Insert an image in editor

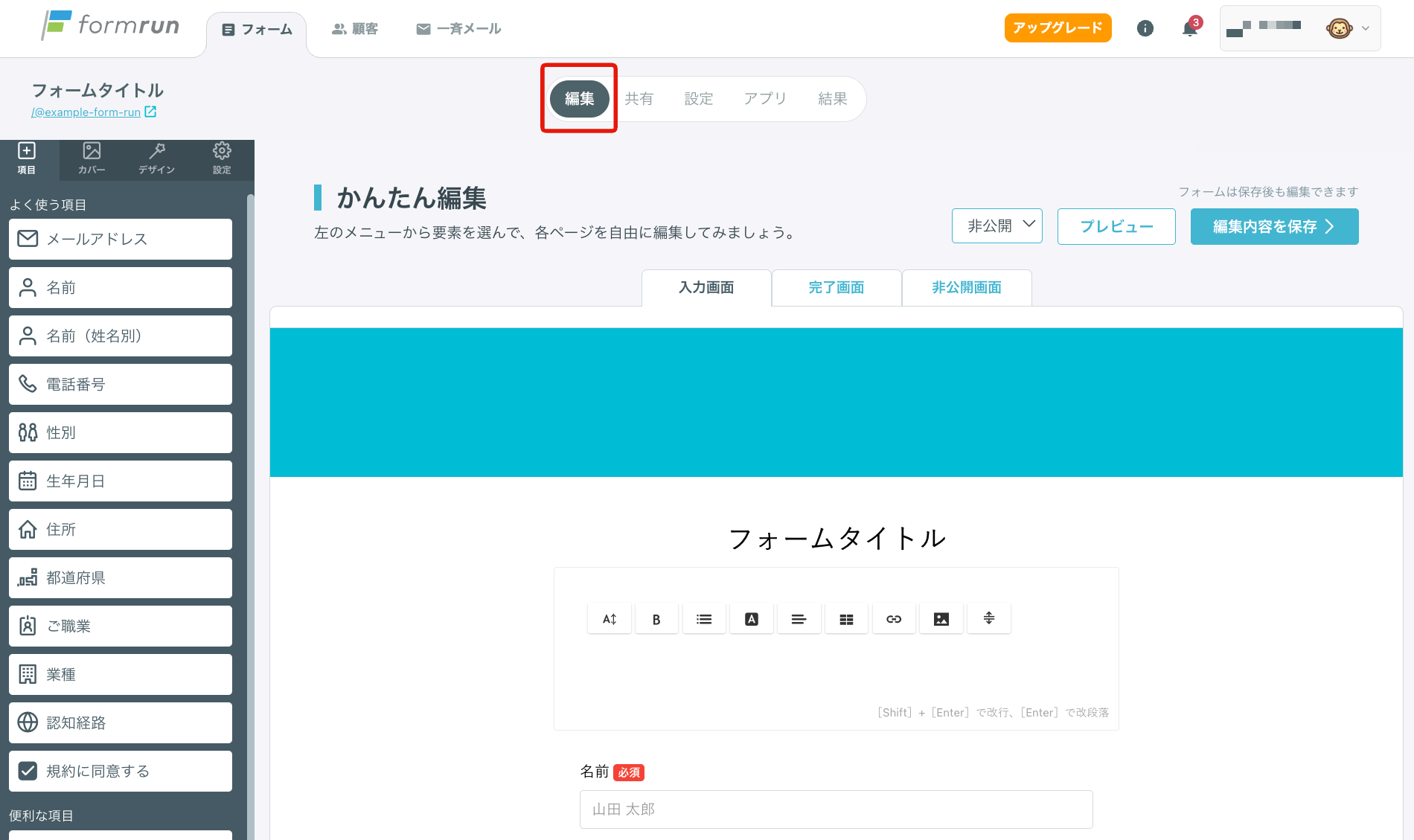pyautogui.click(x=941, y=619)
